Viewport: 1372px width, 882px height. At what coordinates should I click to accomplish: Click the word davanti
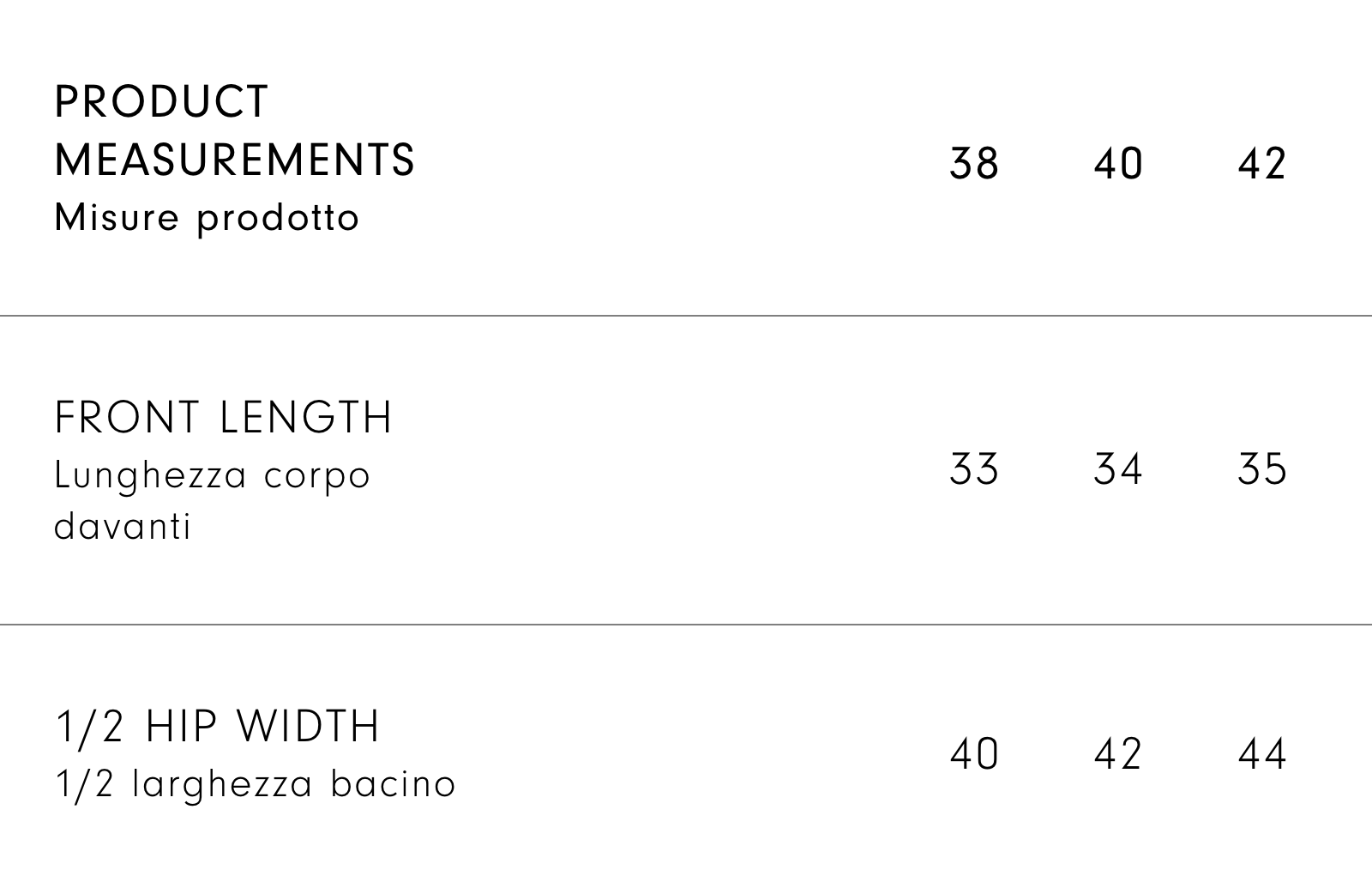point(123,526)
